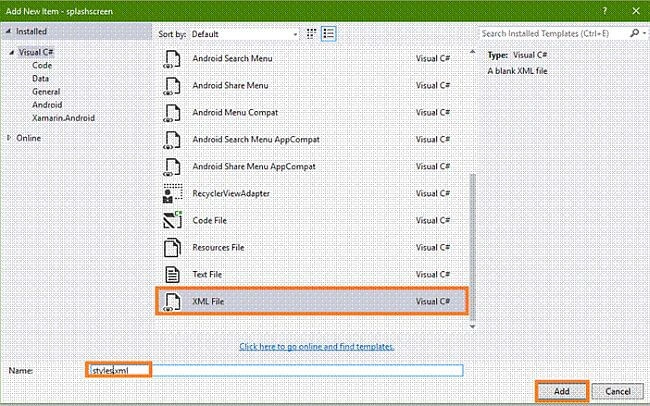
Task: Select the 'XML File' row text
Action: coord(208,301)
